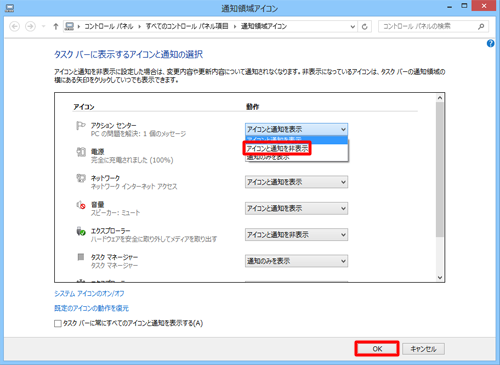Click the computer icon in the address bar
Image resolution: width=500 pixels, height=365 pixels.
coord(69,26)
